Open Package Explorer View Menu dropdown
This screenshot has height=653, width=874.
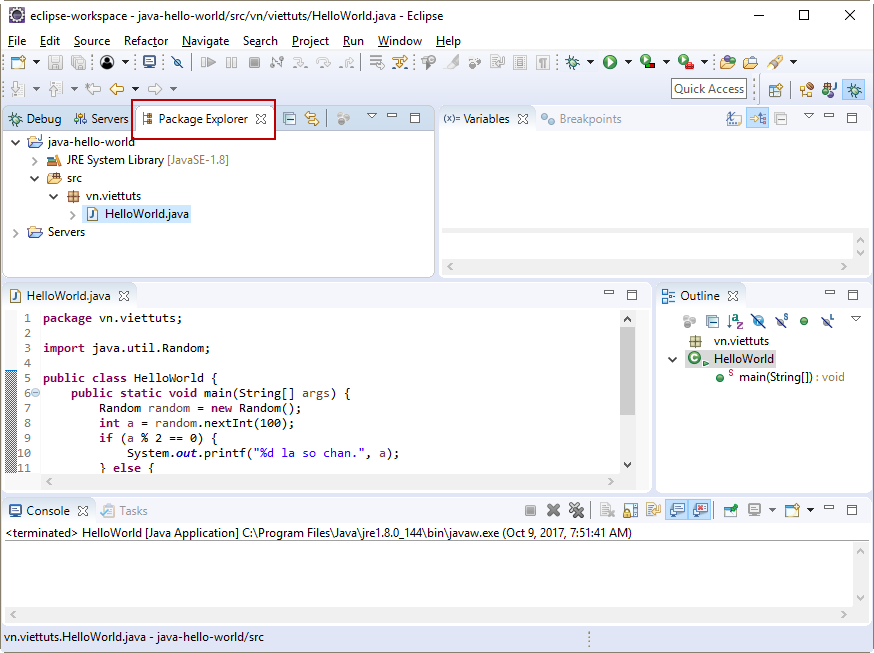click(x=372, y=116)
